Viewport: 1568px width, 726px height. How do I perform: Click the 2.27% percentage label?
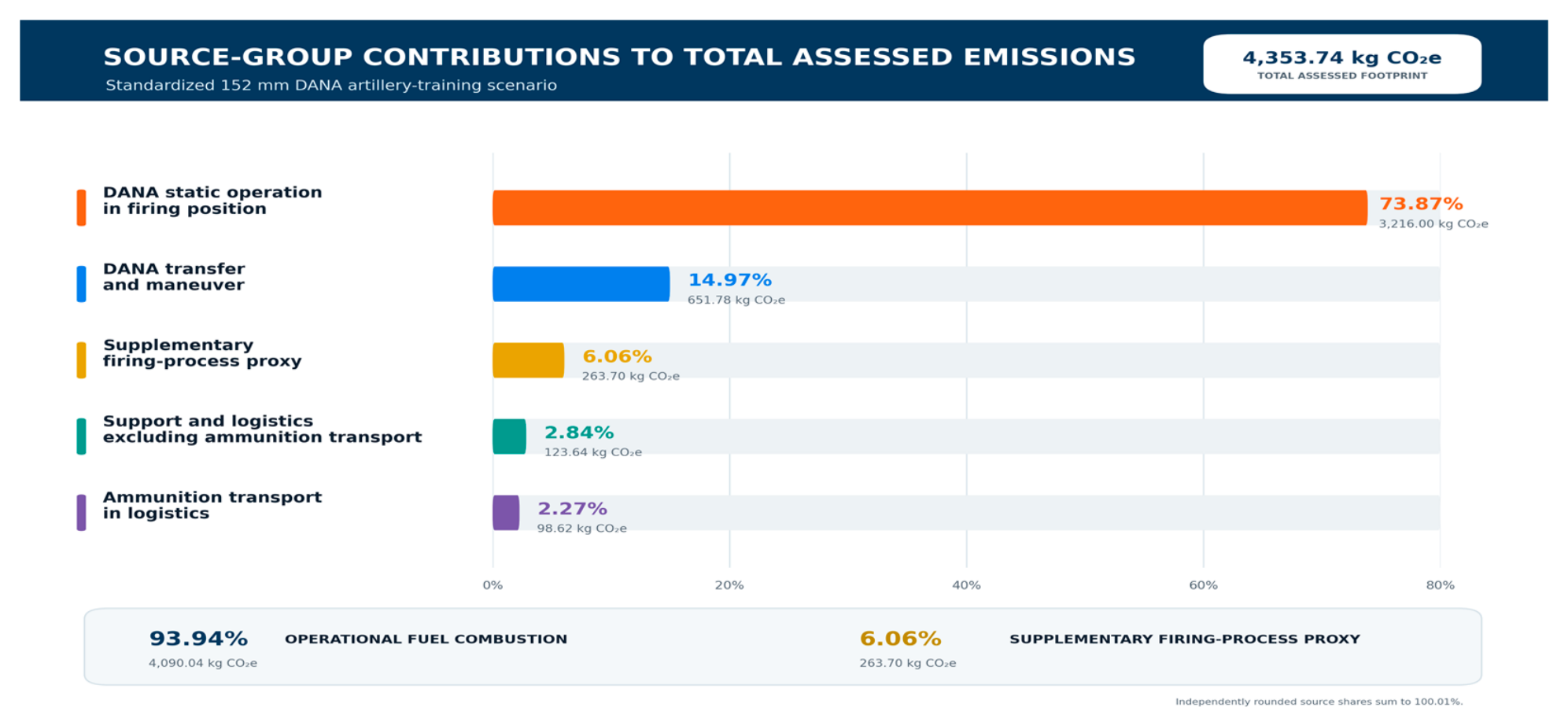[572, 509]
